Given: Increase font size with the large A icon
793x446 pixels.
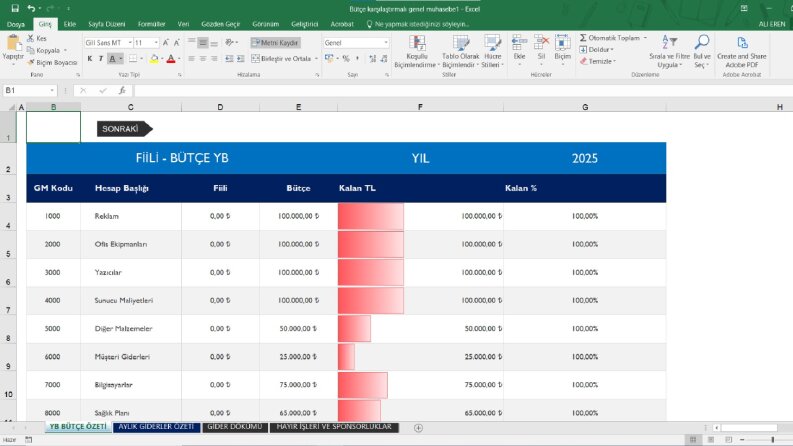Looking at the screenshot, I should (165, 42).
